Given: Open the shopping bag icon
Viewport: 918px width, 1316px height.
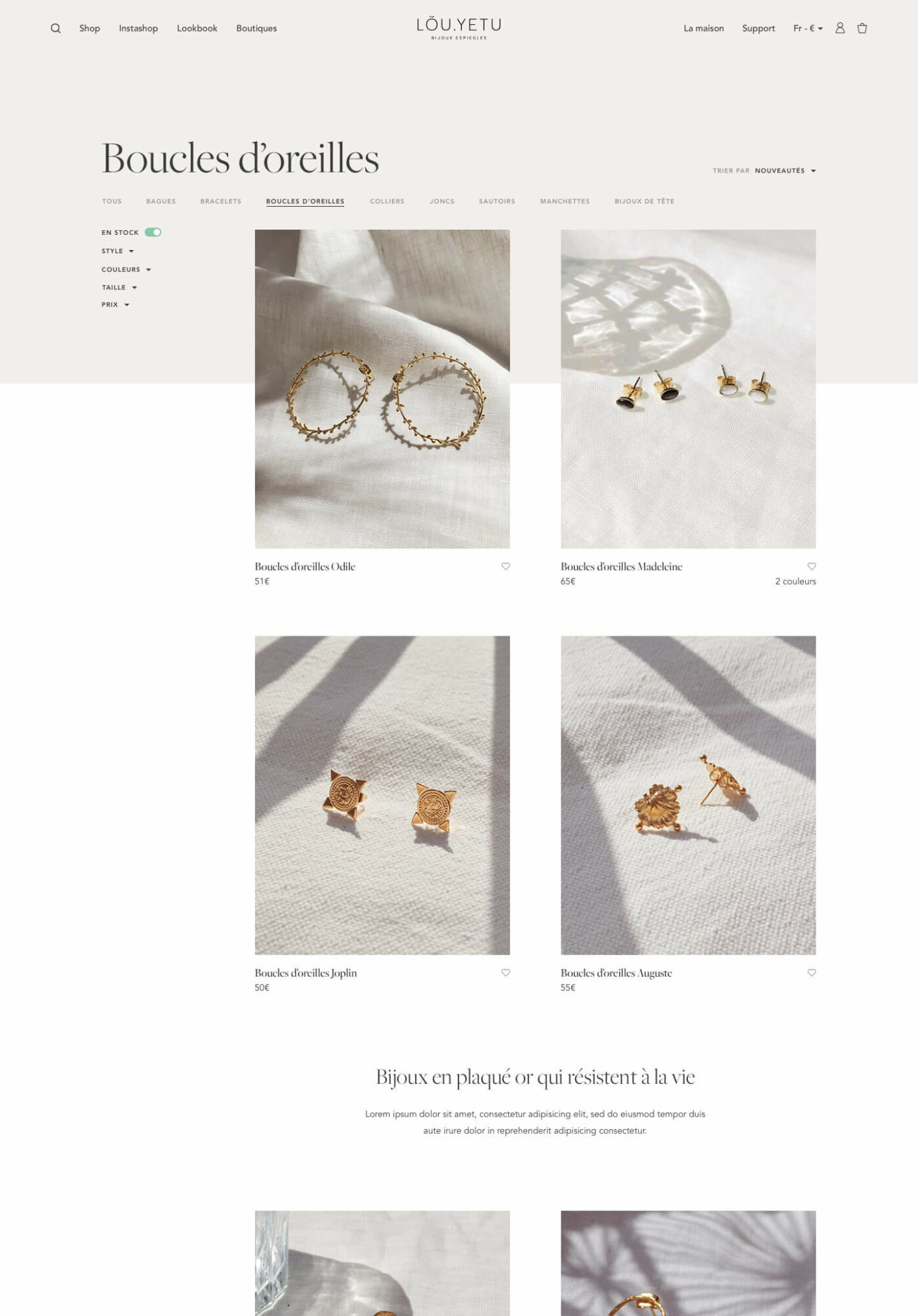Looking at the screenshot, I should [862, 28].
